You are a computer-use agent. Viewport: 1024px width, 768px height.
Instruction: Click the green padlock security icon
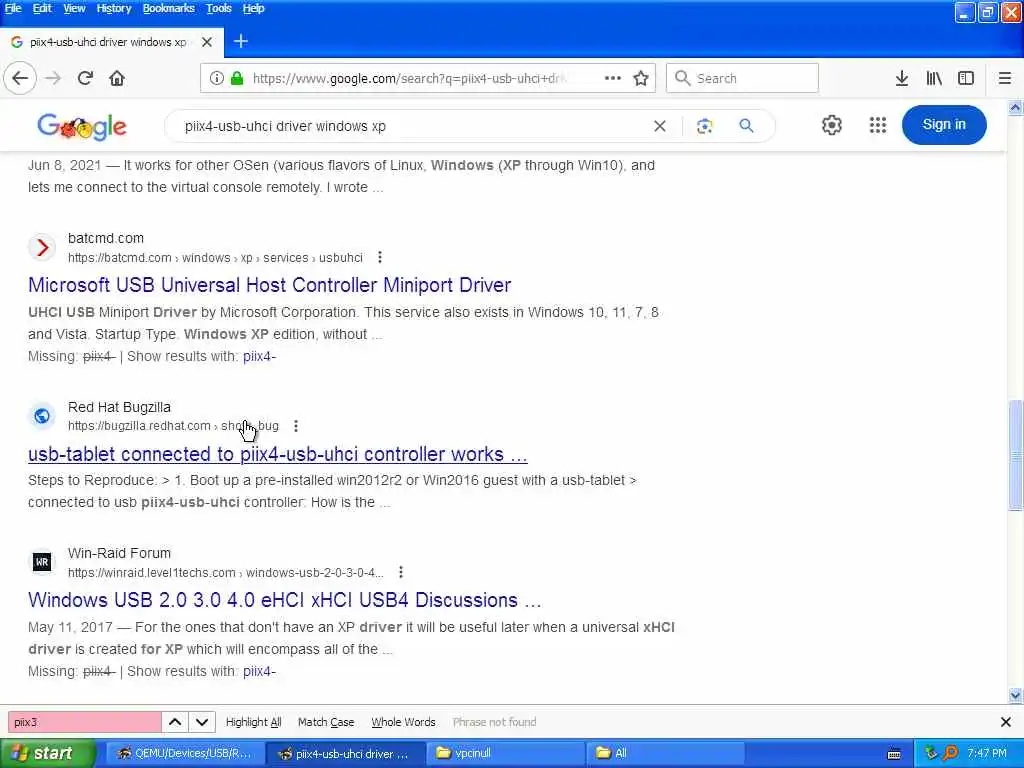(237, 78)
